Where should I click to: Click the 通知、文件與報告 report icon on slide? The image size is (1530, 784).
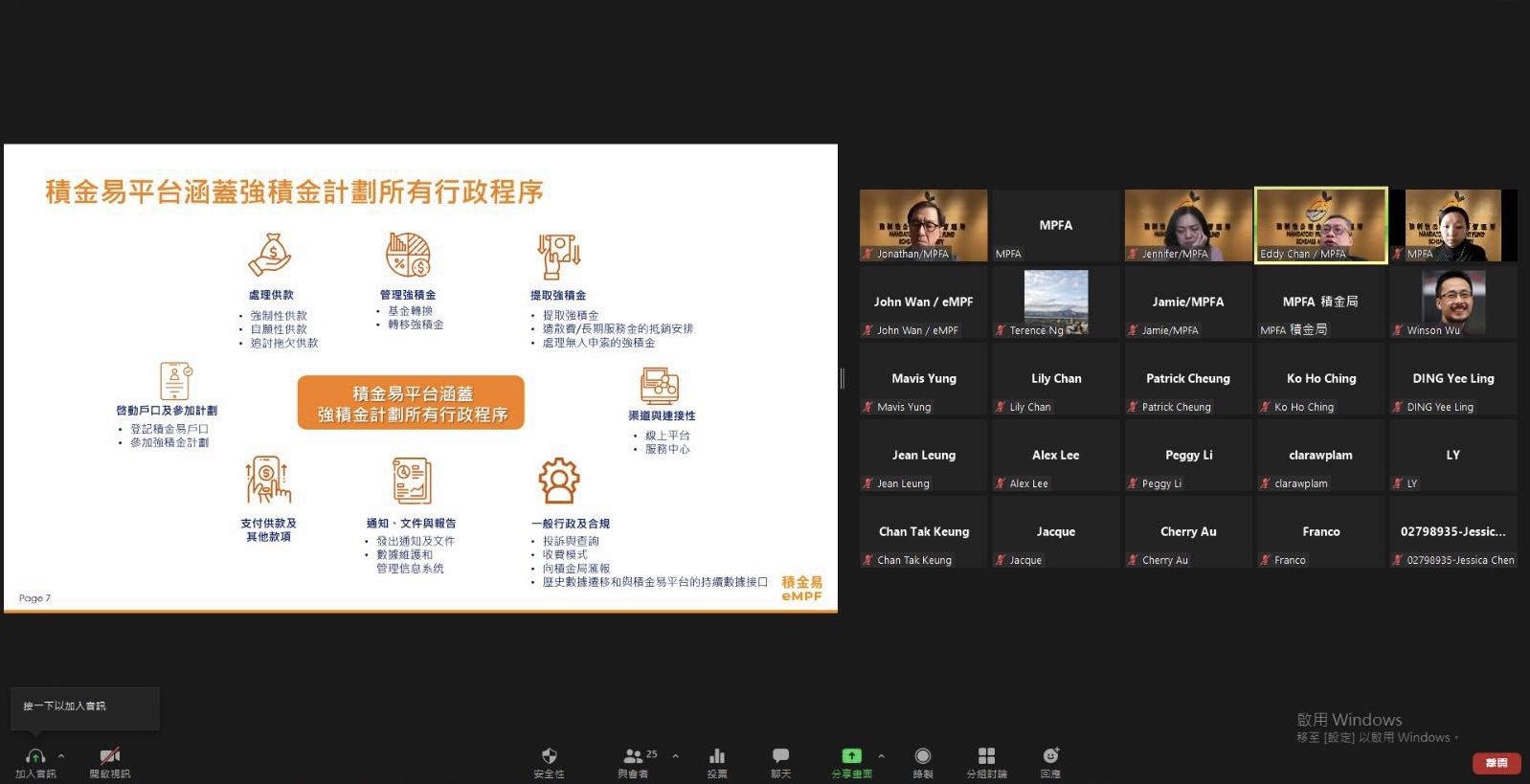[x=412, y=481]
